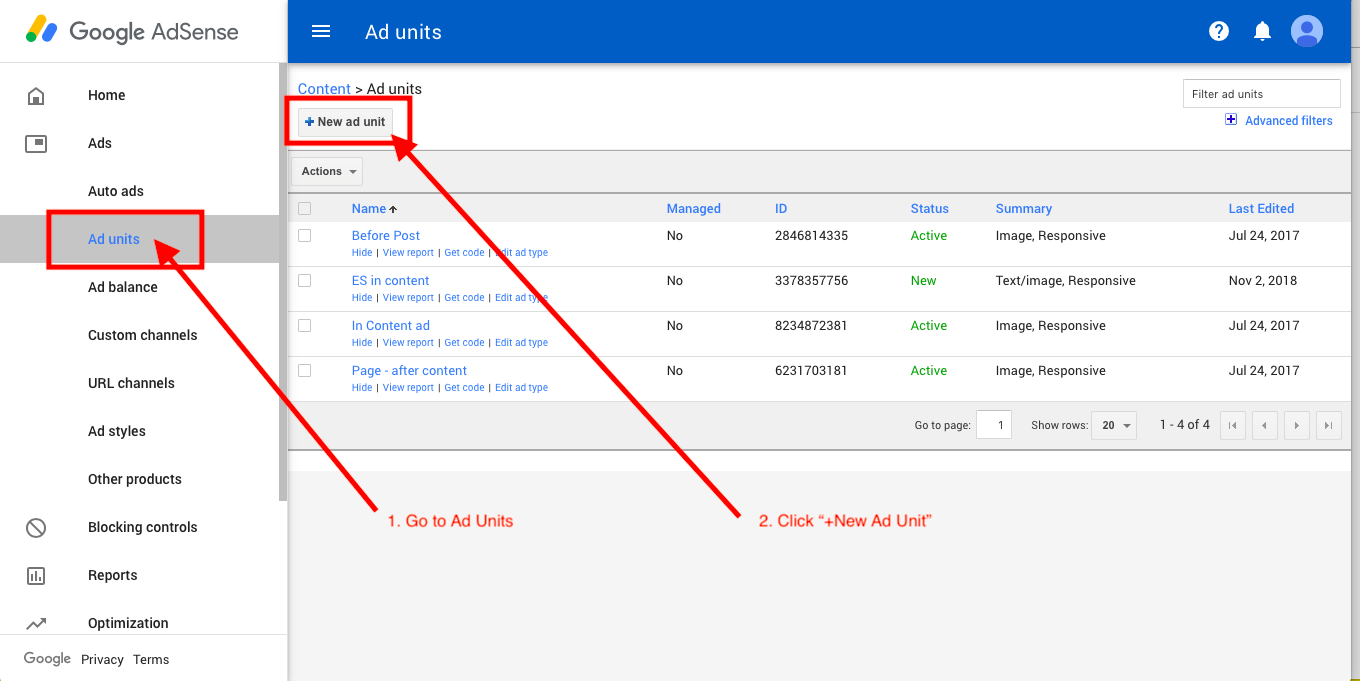
Task: Check the Page - after content checkbox
Action: (x=304, y=371)
